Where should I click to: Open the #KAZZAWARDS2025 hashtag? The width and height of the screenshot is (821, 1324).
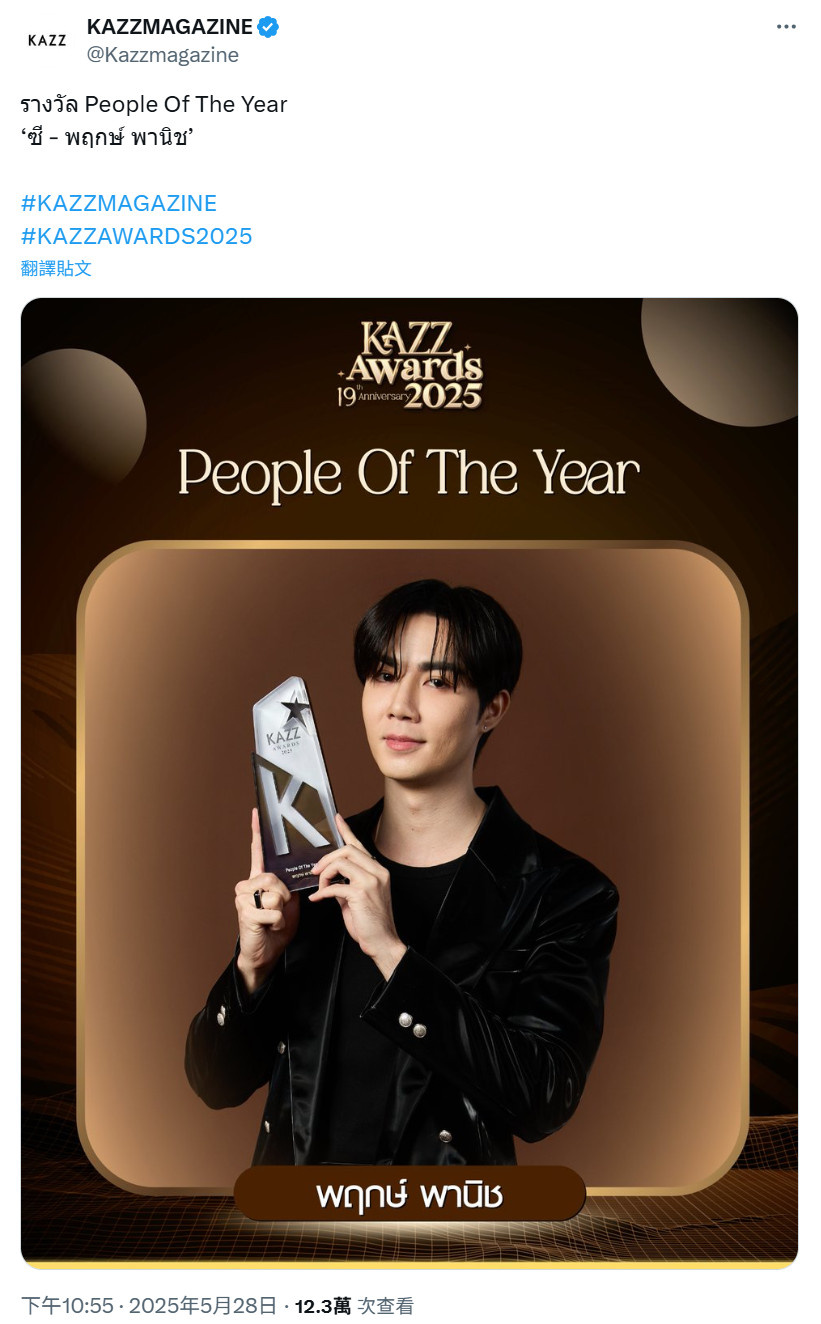click(x=137, y=236)
